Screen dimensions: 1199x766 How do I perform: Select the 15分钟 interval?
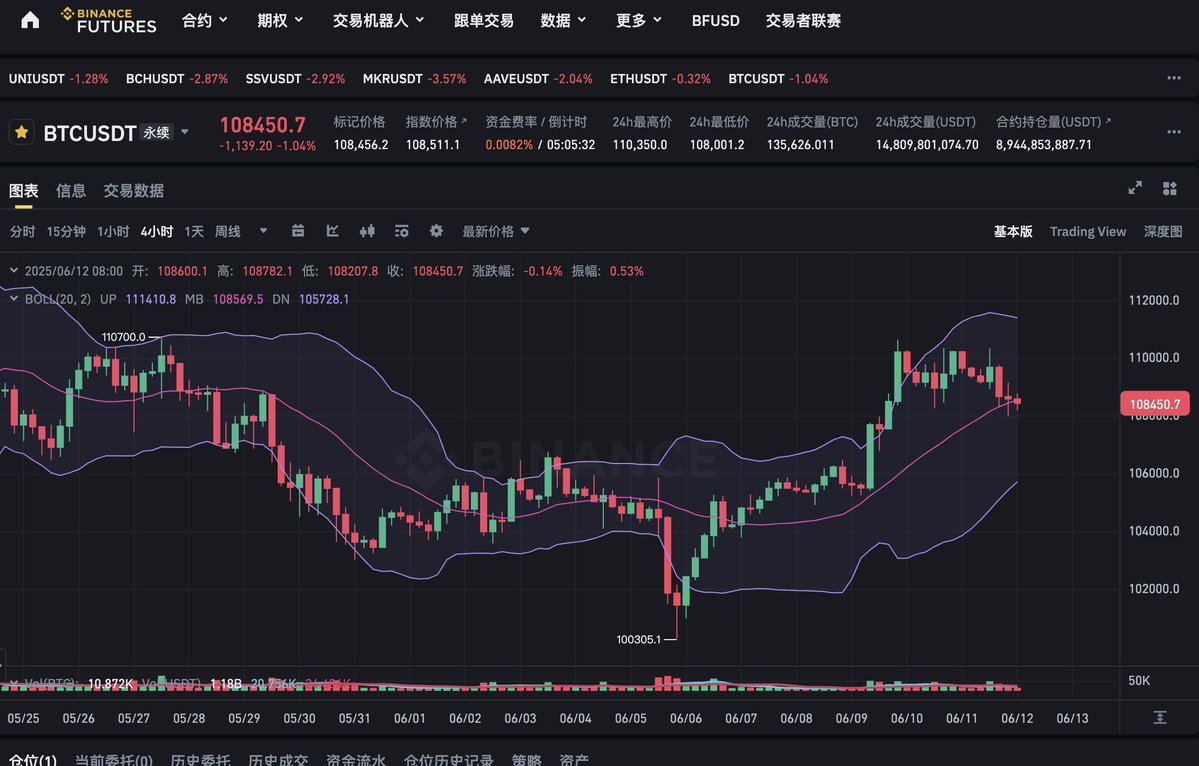click(x=66, y=232)
